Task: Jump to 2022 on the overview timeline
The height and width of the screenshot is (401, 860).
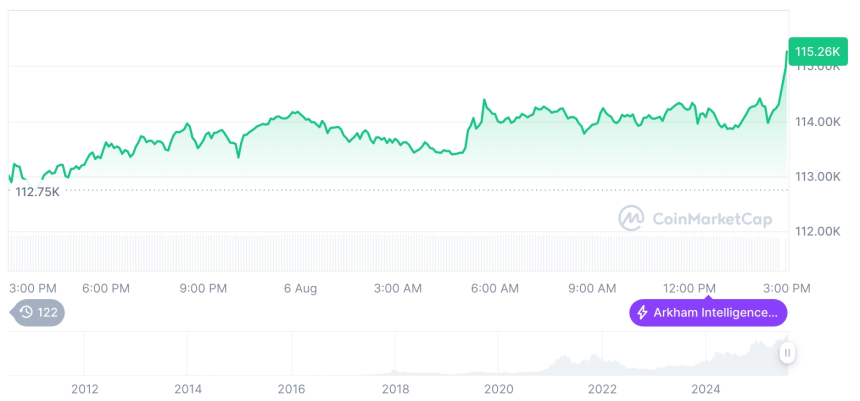Action: pyautogui.click(x=602, y=389)
